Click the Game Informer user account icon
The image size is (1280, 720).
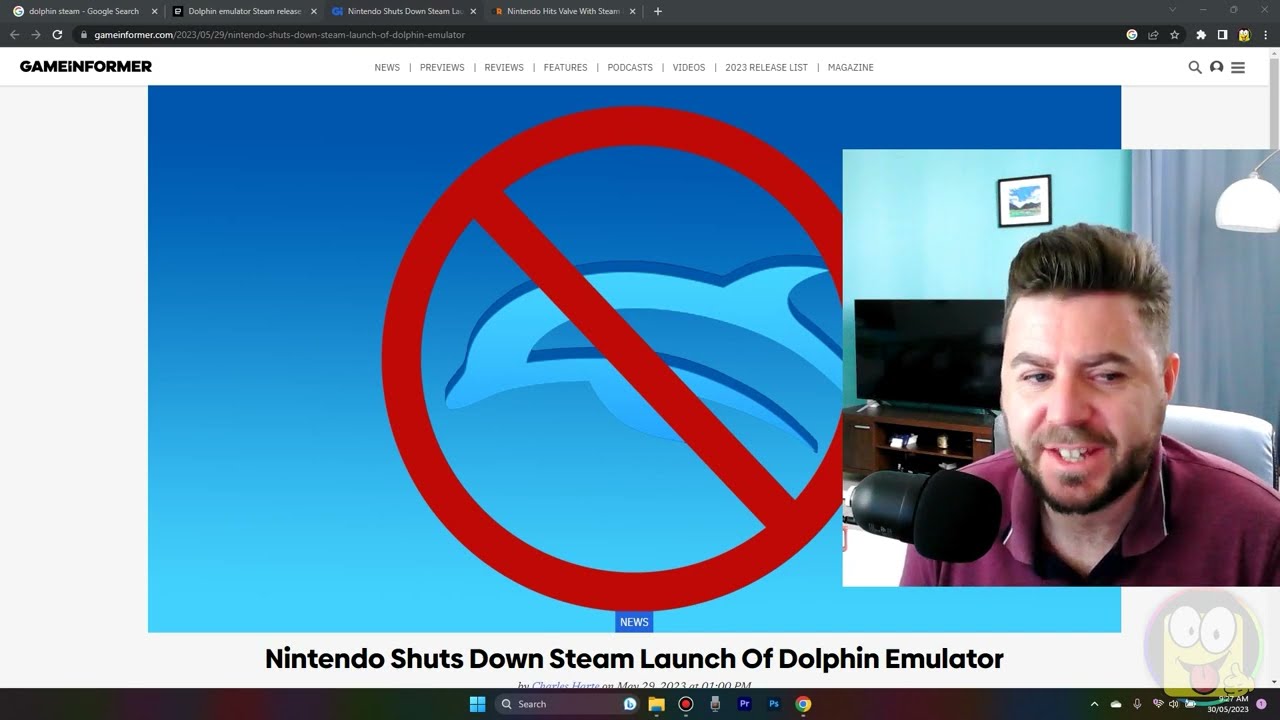[1216, 67]
